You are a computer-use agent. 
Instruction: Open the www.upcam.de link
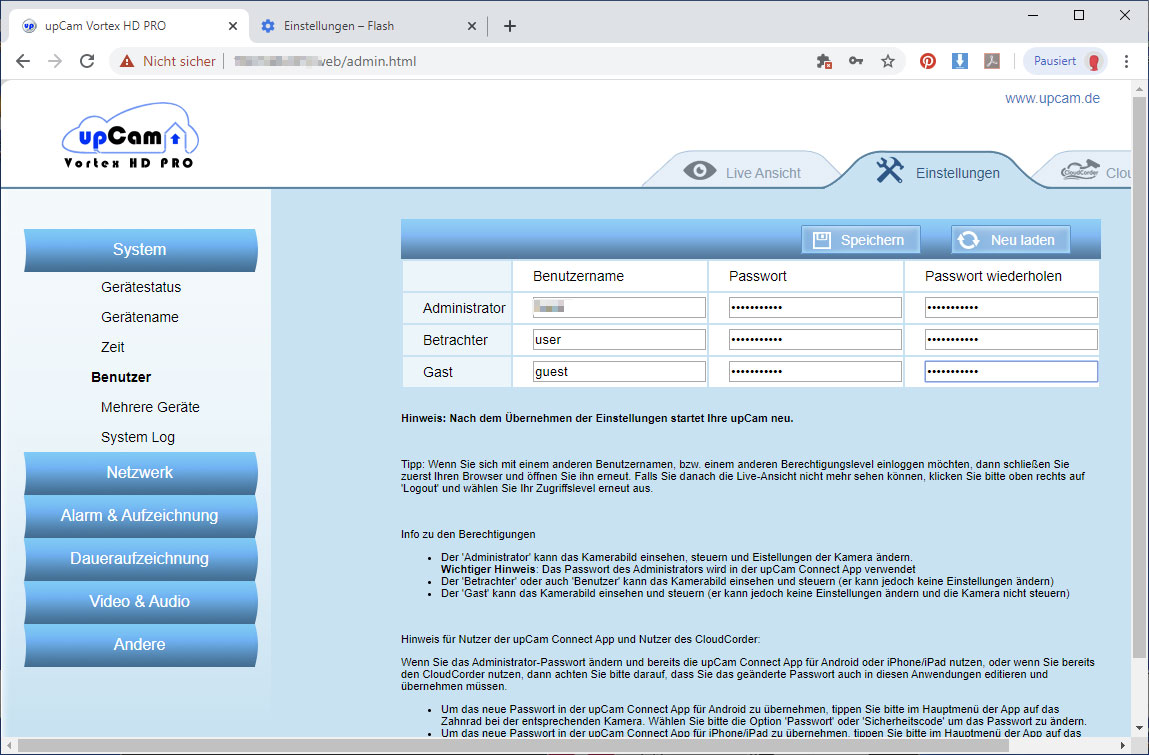[x=1052, y=98]
